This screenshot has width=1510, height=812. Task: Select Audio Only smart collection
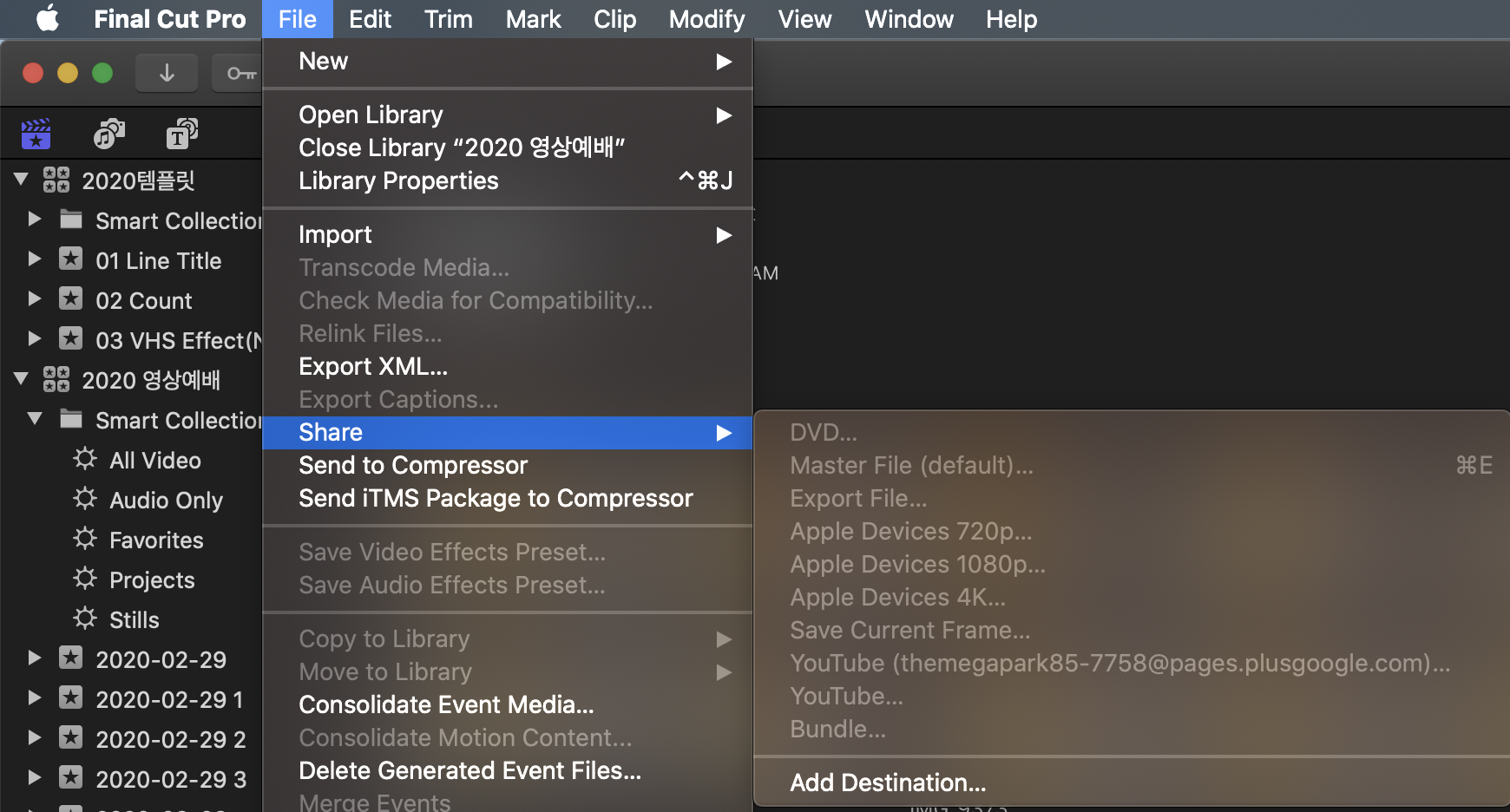click(x=167, y=500)
